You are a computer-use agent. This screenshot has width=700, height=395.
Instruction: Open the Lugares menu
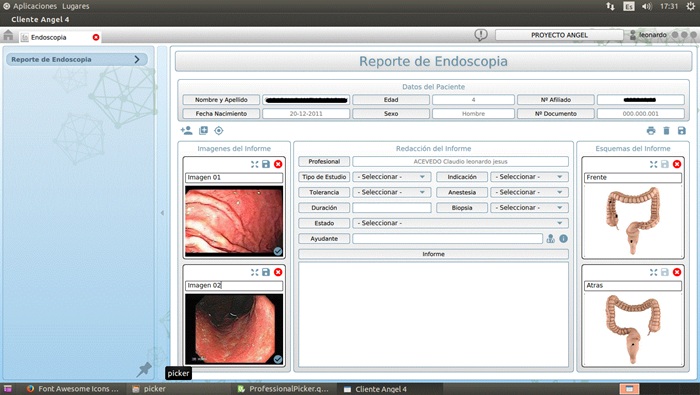(x=75, y=6)
